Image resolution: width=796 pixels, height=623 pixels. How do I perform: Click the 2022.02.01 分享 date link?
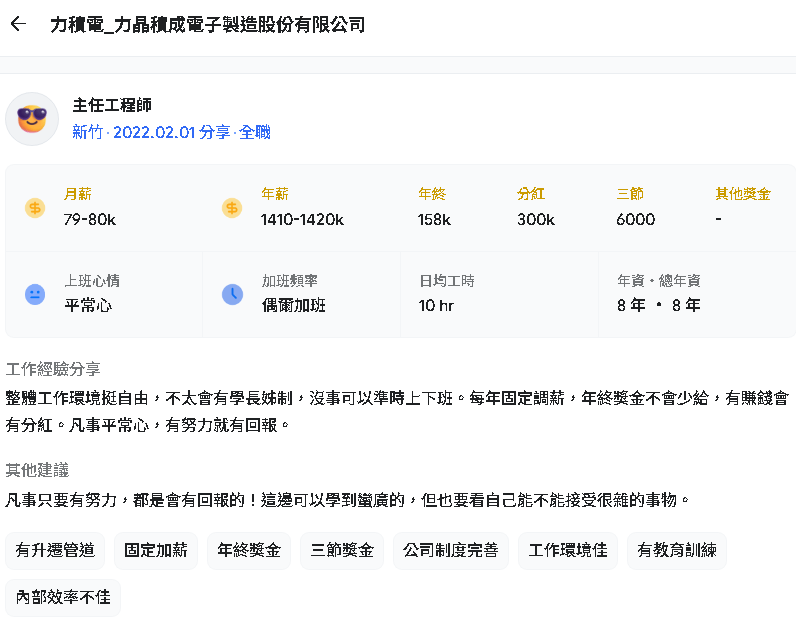[x=171, y=132]
